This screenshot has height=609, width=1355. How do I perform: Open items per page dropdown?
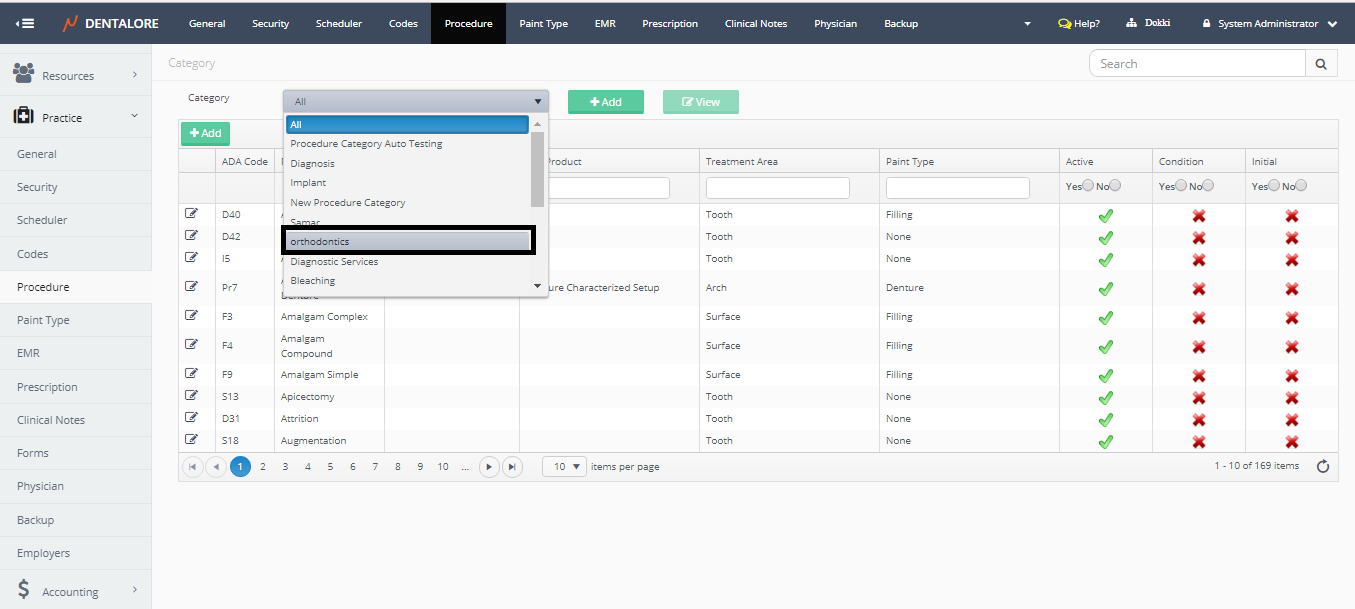pos(564,466)
